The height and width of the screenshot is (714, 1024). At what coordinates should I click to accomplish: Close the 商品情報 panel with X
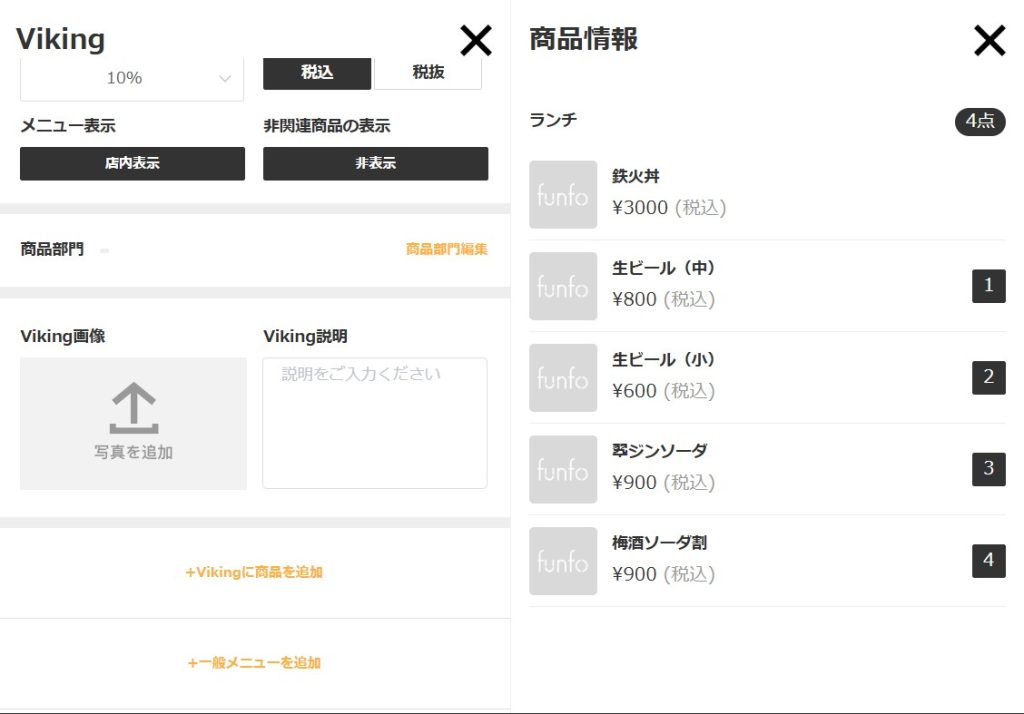click(x=989, y=40)
